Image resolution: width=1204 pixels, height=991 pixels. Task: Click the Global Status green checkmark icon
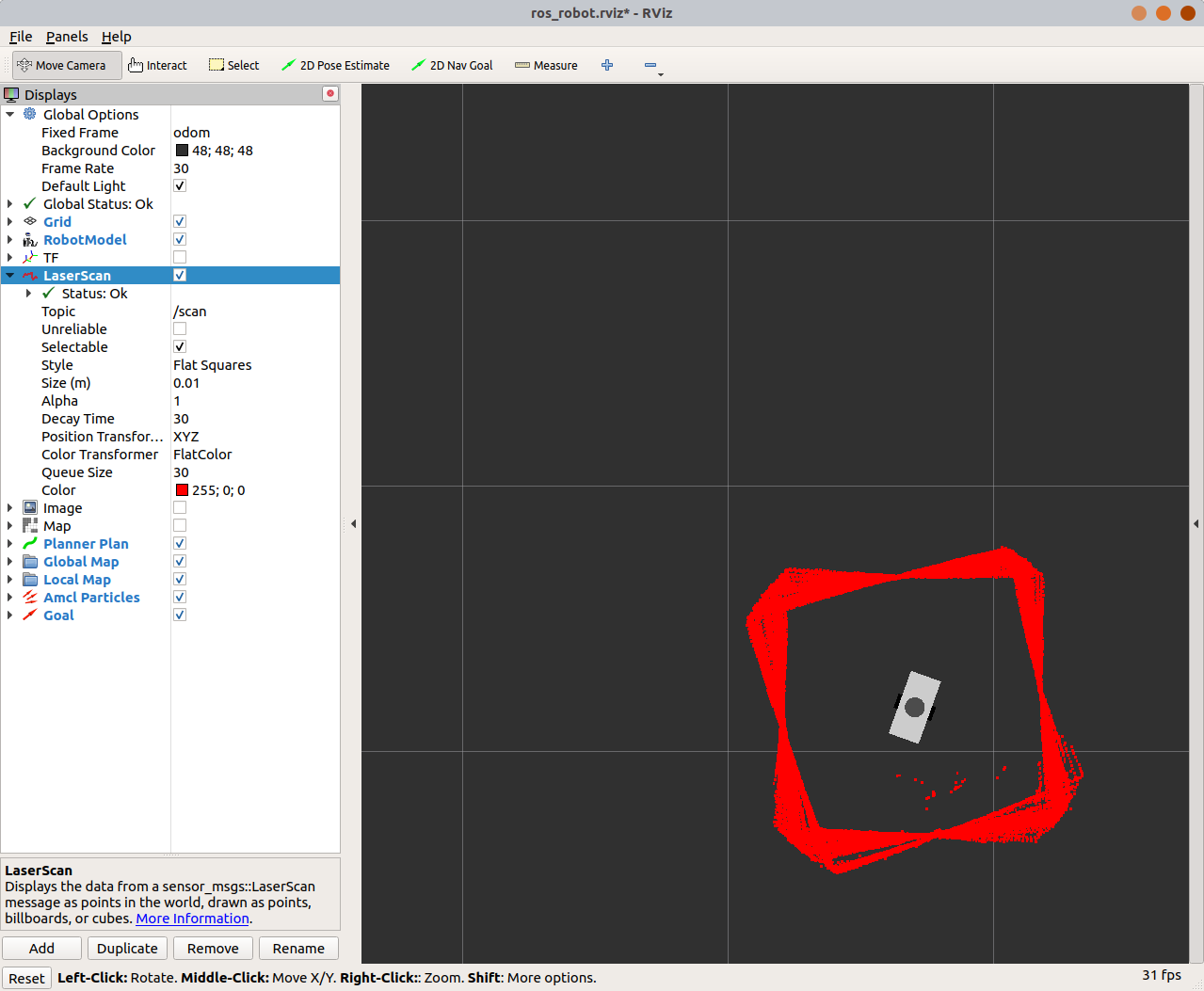(x=30, y=203)
